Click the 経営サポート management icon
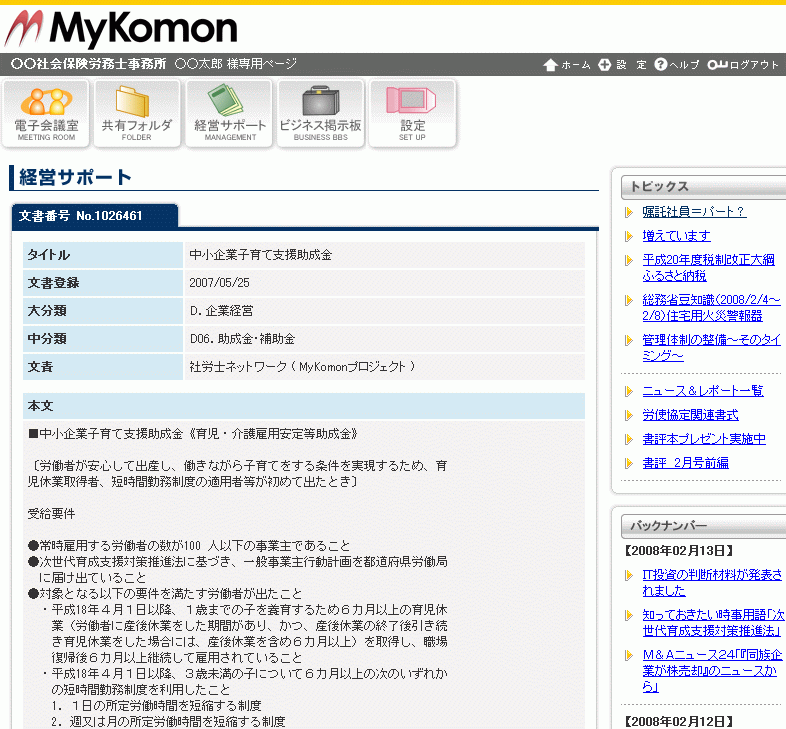The image size is (786, 729). pos(230,113)
